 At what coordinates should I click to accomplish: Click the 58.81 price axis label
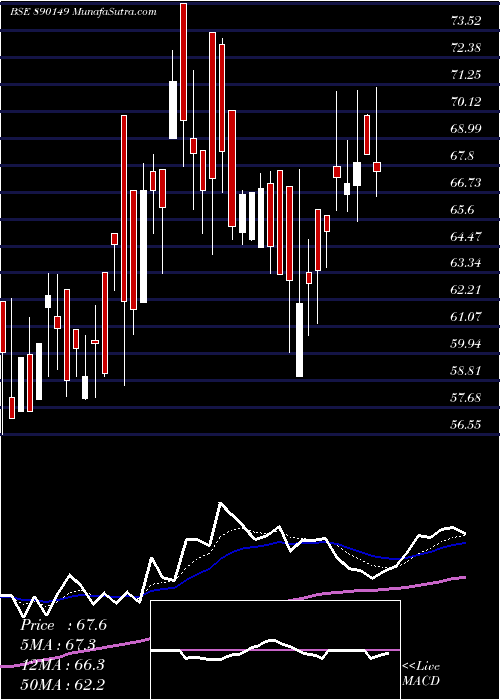[466, 371]
